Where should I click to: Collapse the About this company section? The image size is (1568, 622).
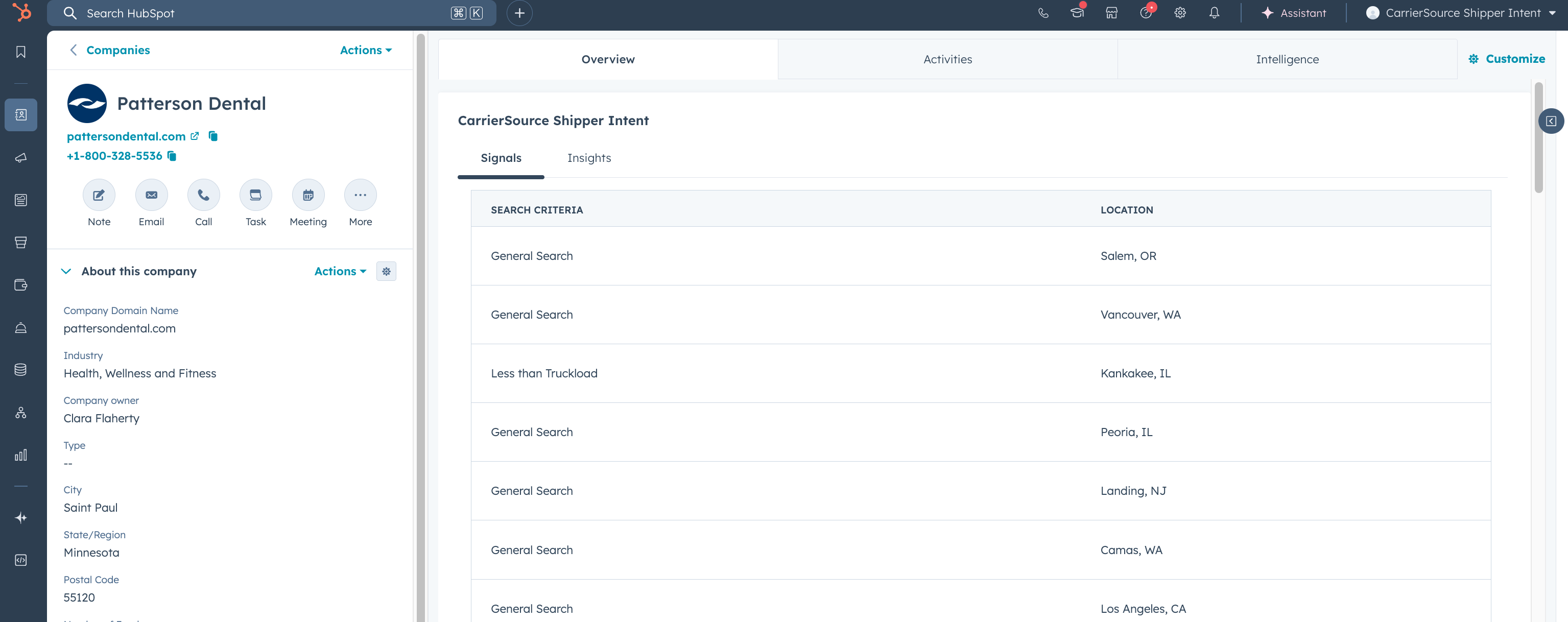pyautogui.click(x=66, y=272)
